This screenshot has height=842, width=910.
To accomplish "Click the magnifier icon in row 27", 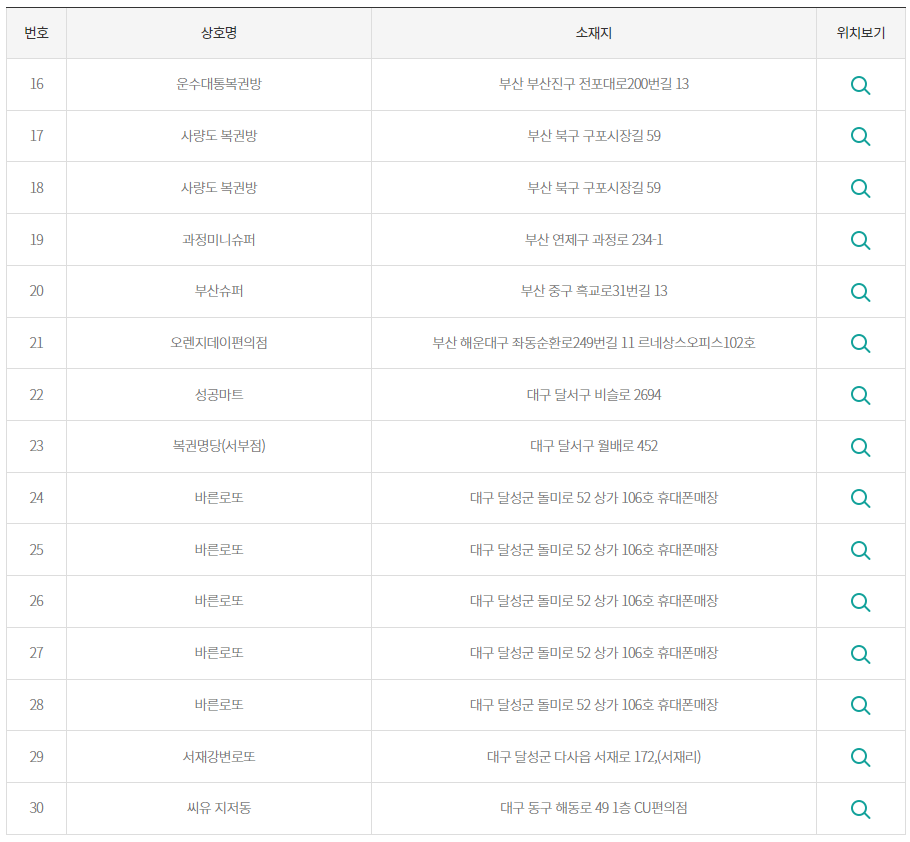I will 860,654.
